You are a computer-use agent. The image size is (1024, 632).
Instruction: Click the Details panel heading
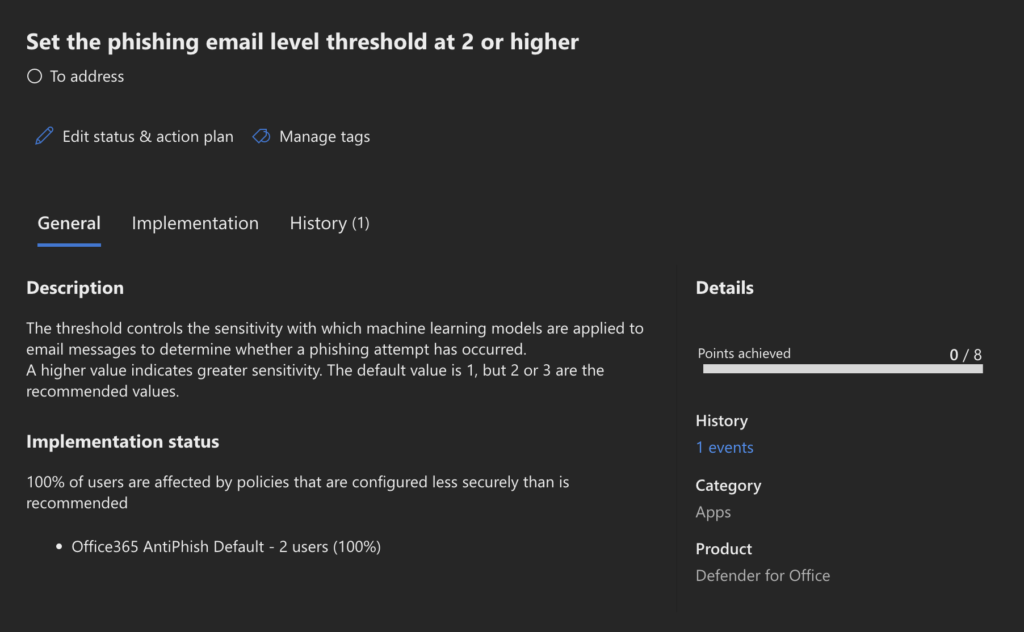[x=724, y=288]
